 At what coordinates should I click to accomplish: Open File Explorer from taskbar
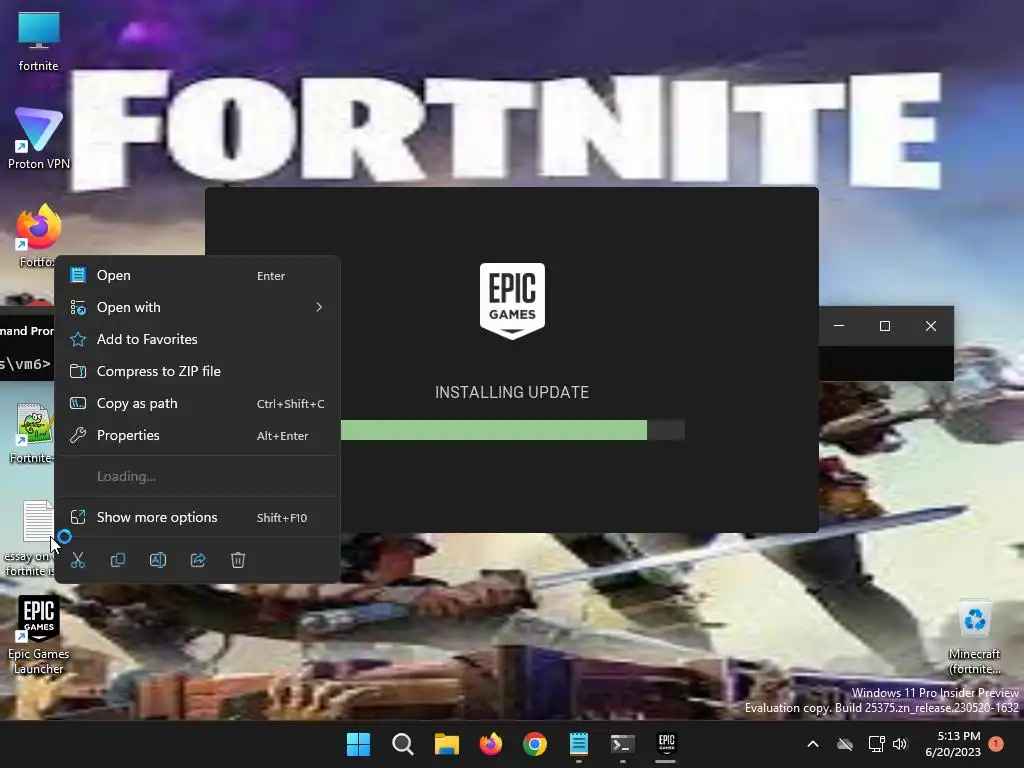447,744
